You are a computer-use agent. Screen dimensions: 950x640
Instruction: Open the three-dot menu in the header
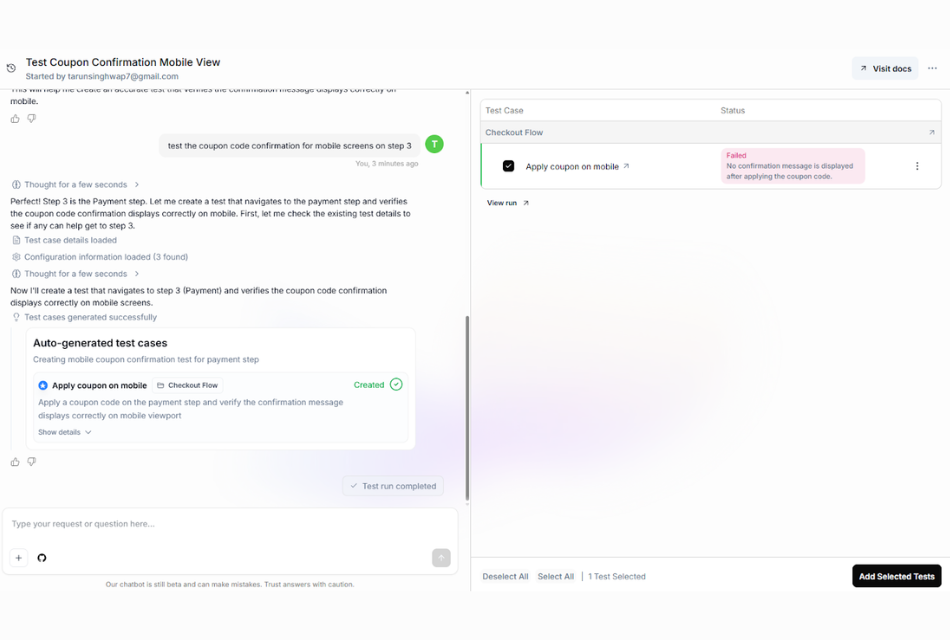tap(932, 68)
